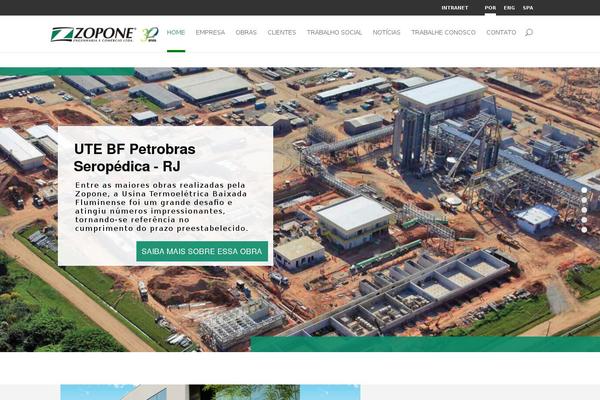This screenshot has height=400, width=600.
Task: Click the UTE BF Petrobras Seropédica heading
Action: coord(135,158)
